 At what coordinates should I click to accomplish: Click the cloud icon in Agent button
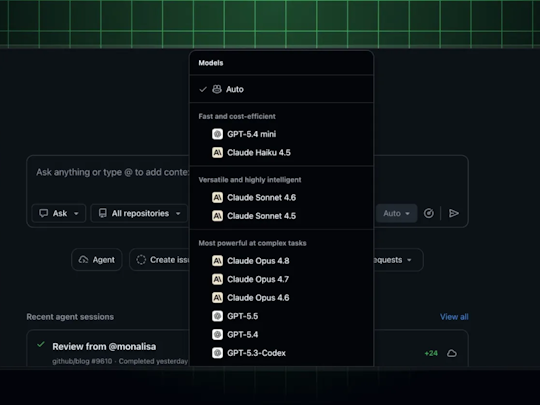click(x=83, y=260)
